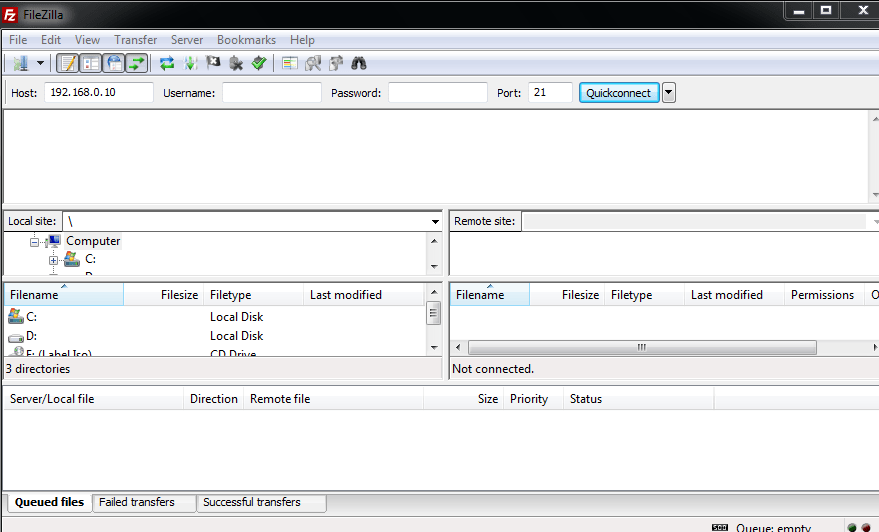Image resolution: width=879 pixels, height=532 pixels.
Task: Open the Transfer menu
Action: pos(136,40)
